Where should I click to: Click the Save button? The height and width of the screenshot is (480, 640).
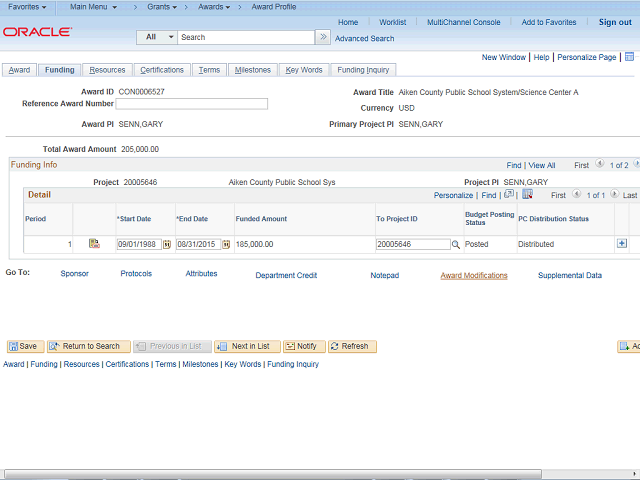25,347
